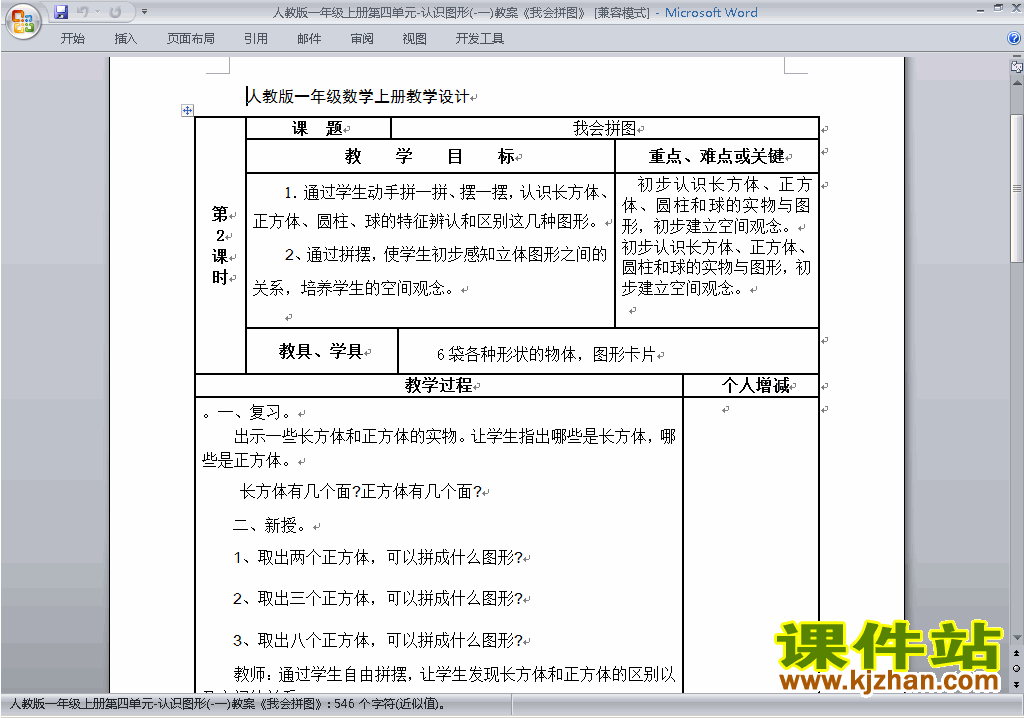Viewport: 1024px width, 718px height.
Task: Click the Save floppy disk icon
Action: click(61, 12)
